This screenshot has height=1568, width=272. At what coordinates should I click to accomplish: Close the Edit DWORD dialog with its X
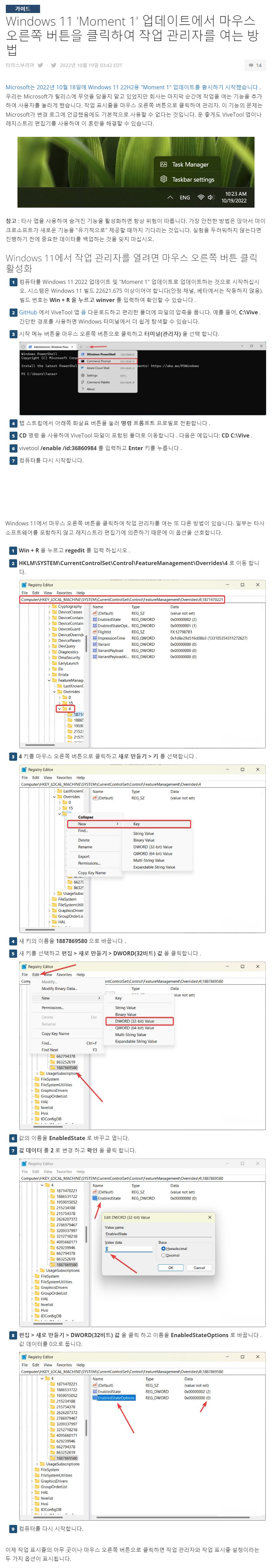pyautogui.click(x=210, y=1217)
